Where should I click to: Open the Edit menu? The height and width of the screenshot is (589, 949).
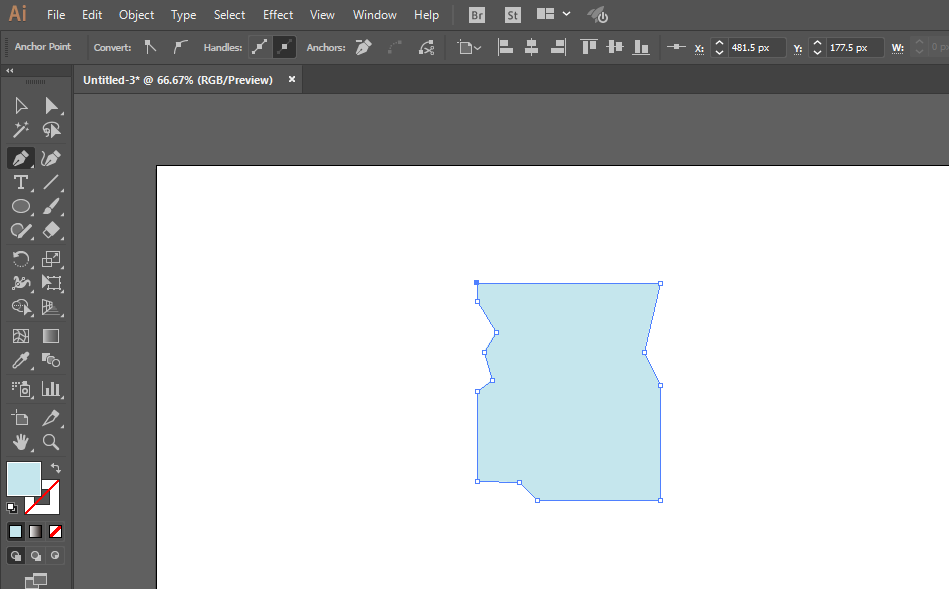(x=92, y=15)
